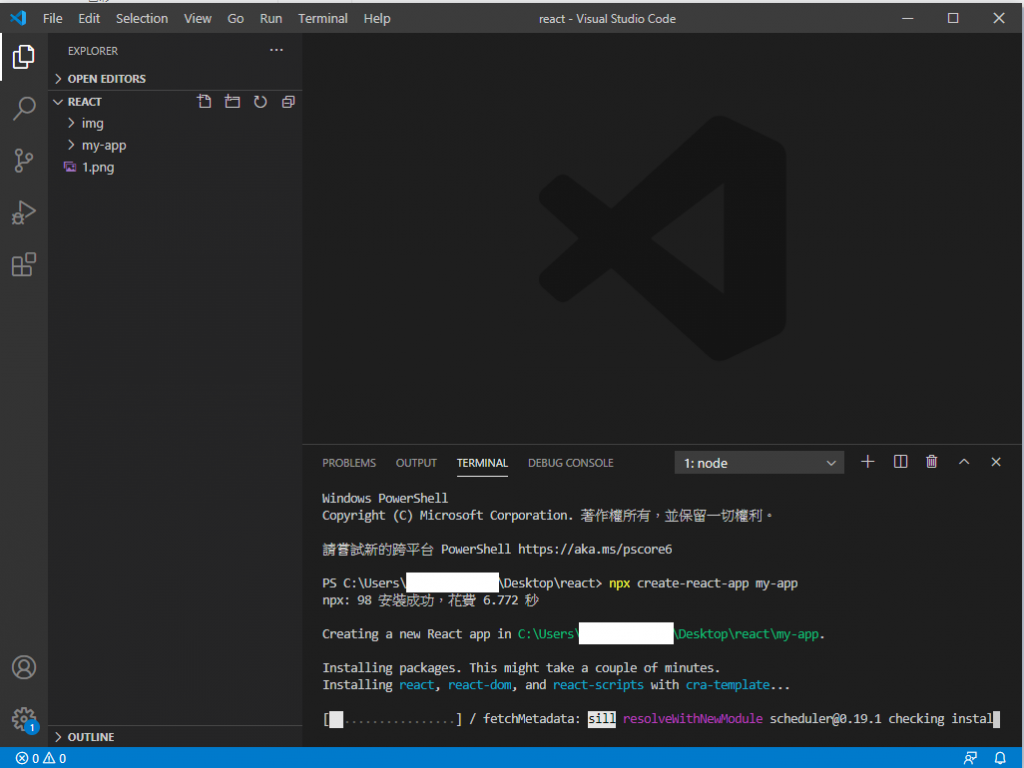Open the Run and Debug view
Image resolution: width=1024 pixels, height=768 pixels.
[x=24, y=212]
